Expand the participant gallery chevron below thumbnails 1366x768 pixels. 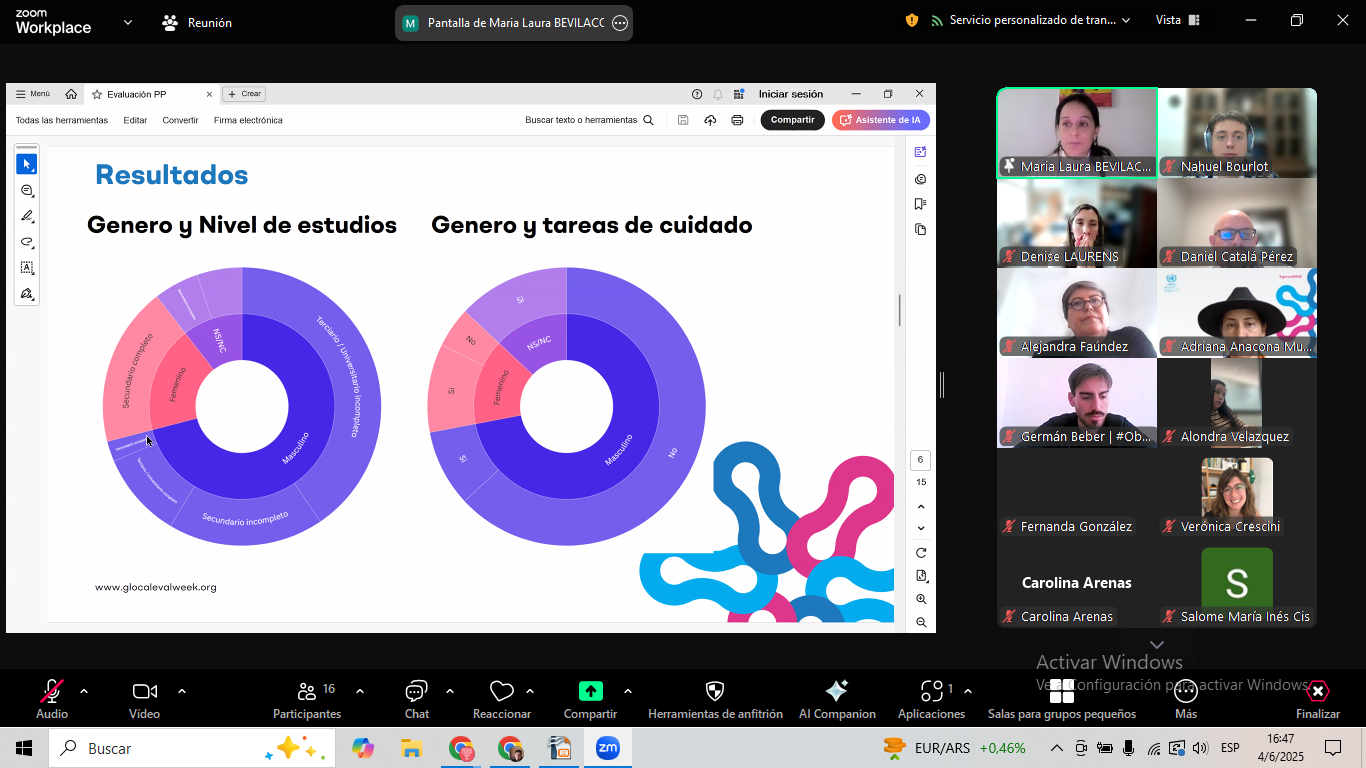tap(1157, 645)
